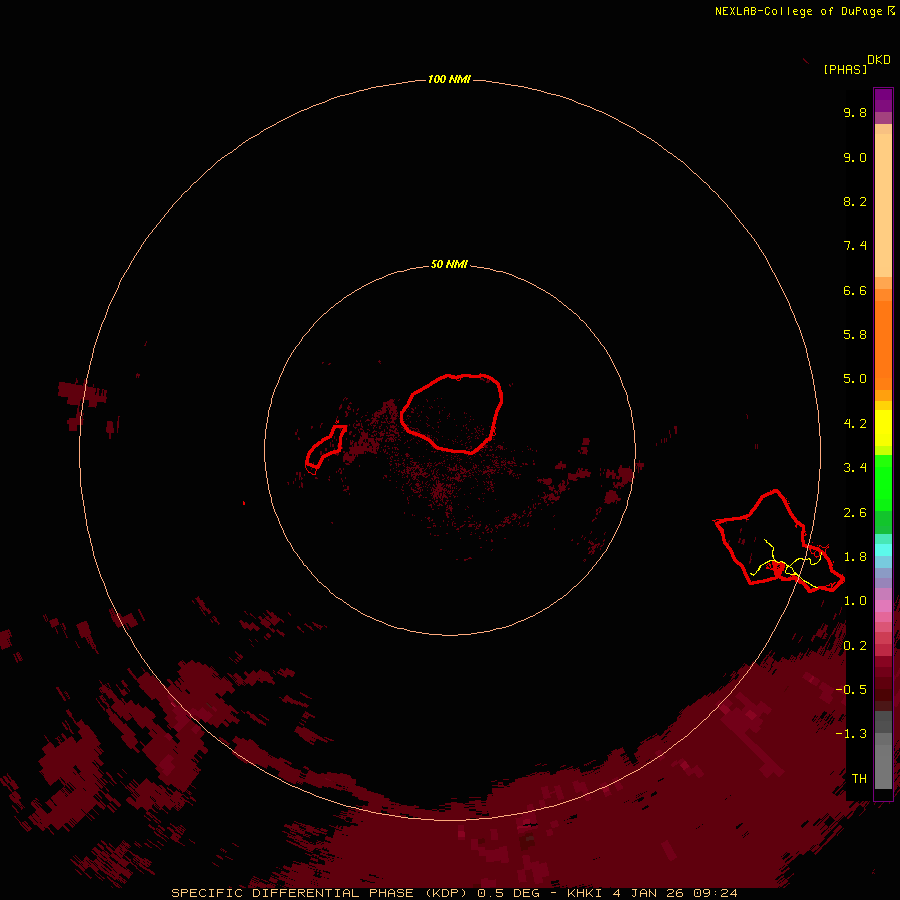Screen dimensions: 900x900
Task: Click the 0.2 scale value
Action: [855, 646]
